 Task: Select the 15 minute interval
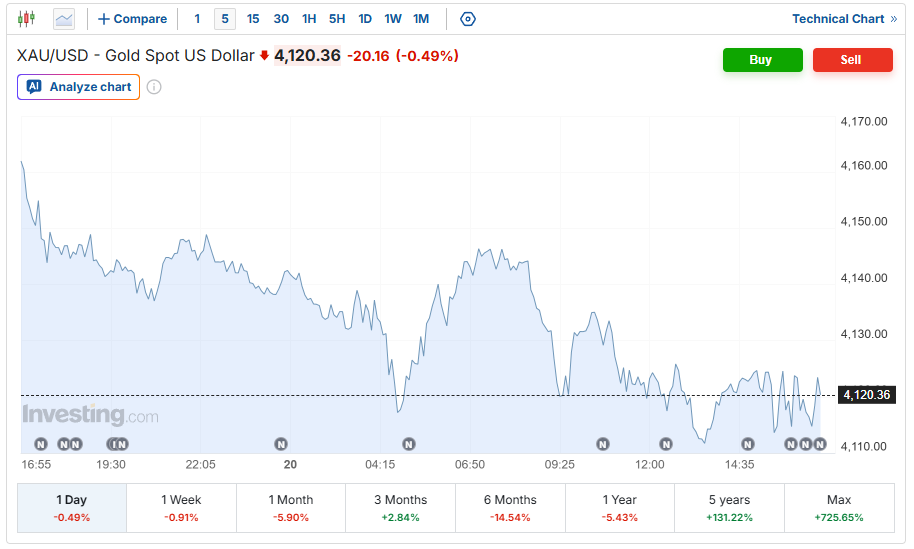coord(252,19)
